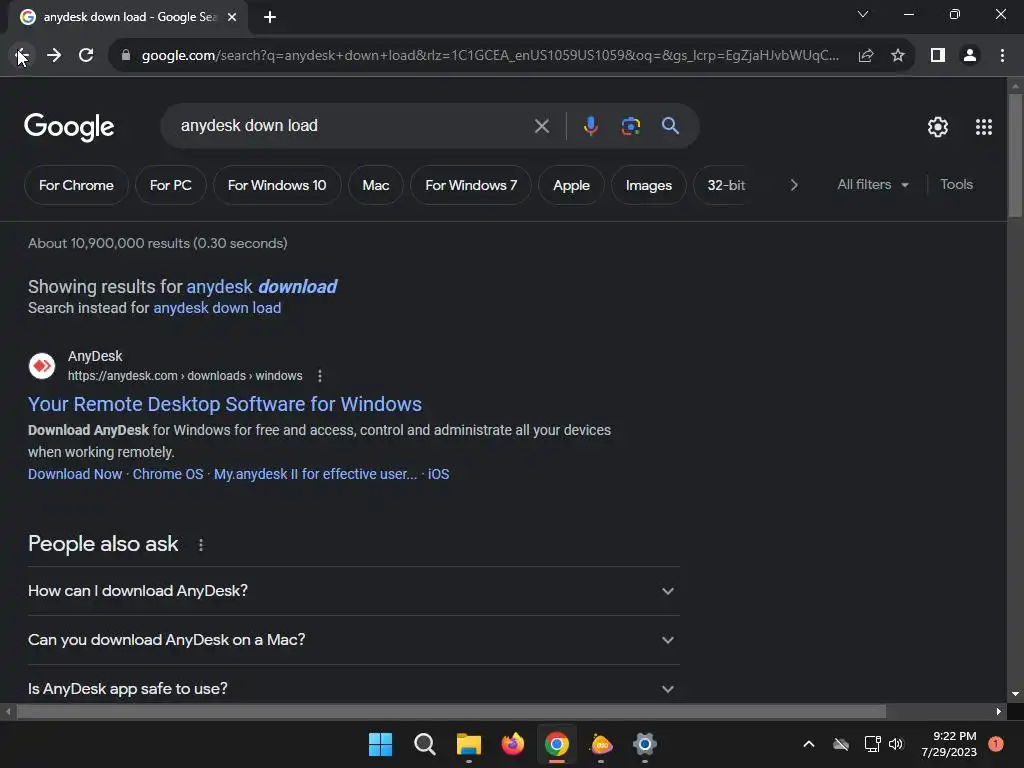The width and height of the screenshot is (1024, 768).
Task: Search tabs with the chevron button
Action: coord(863,14)
